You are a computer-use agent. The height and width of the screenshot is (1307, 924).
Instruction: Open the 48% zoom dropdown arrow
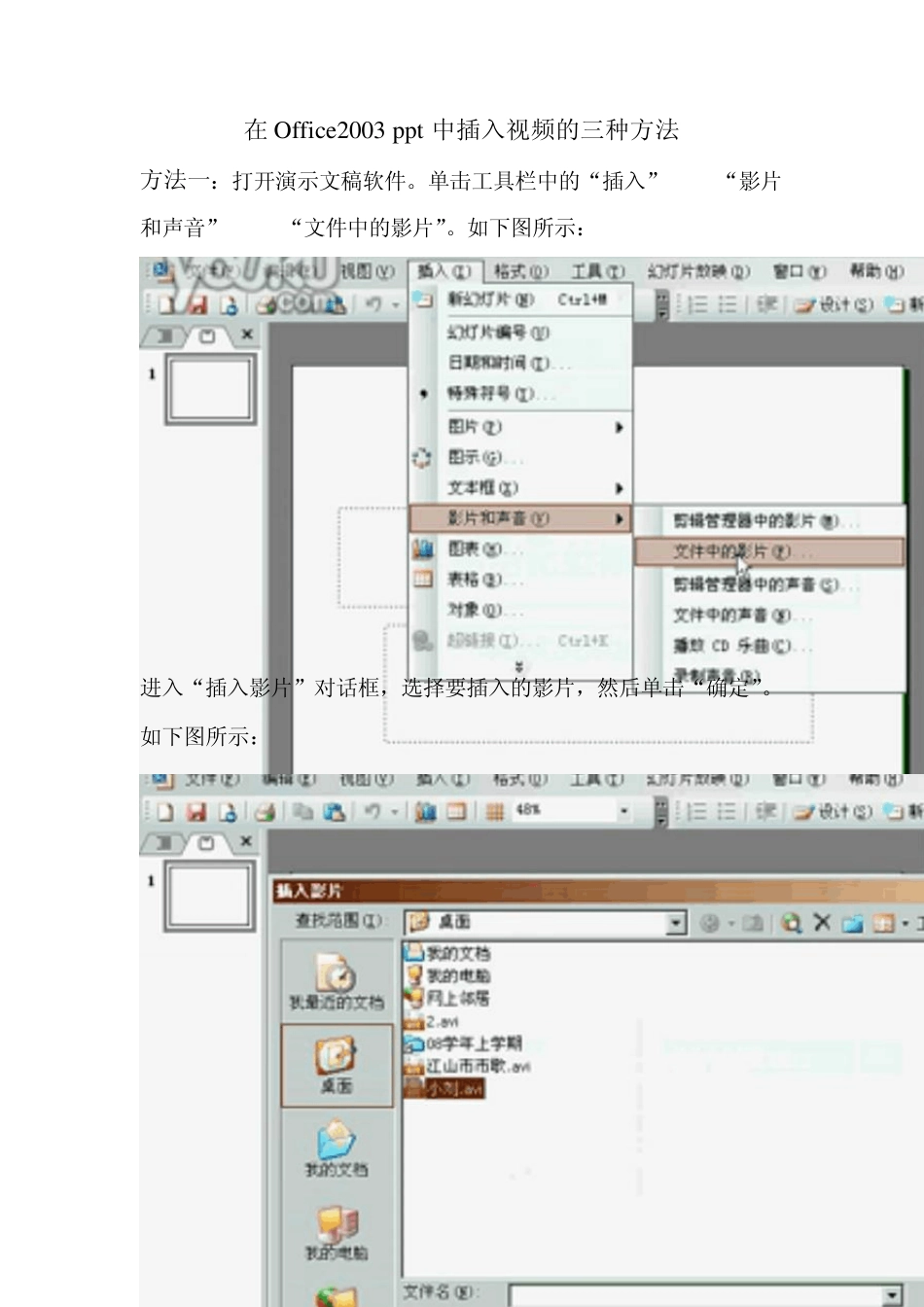(623, 811)
